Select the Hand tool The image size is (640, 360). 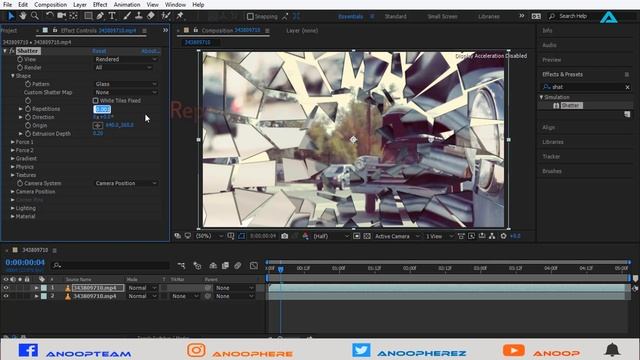(x=23, y=16)
